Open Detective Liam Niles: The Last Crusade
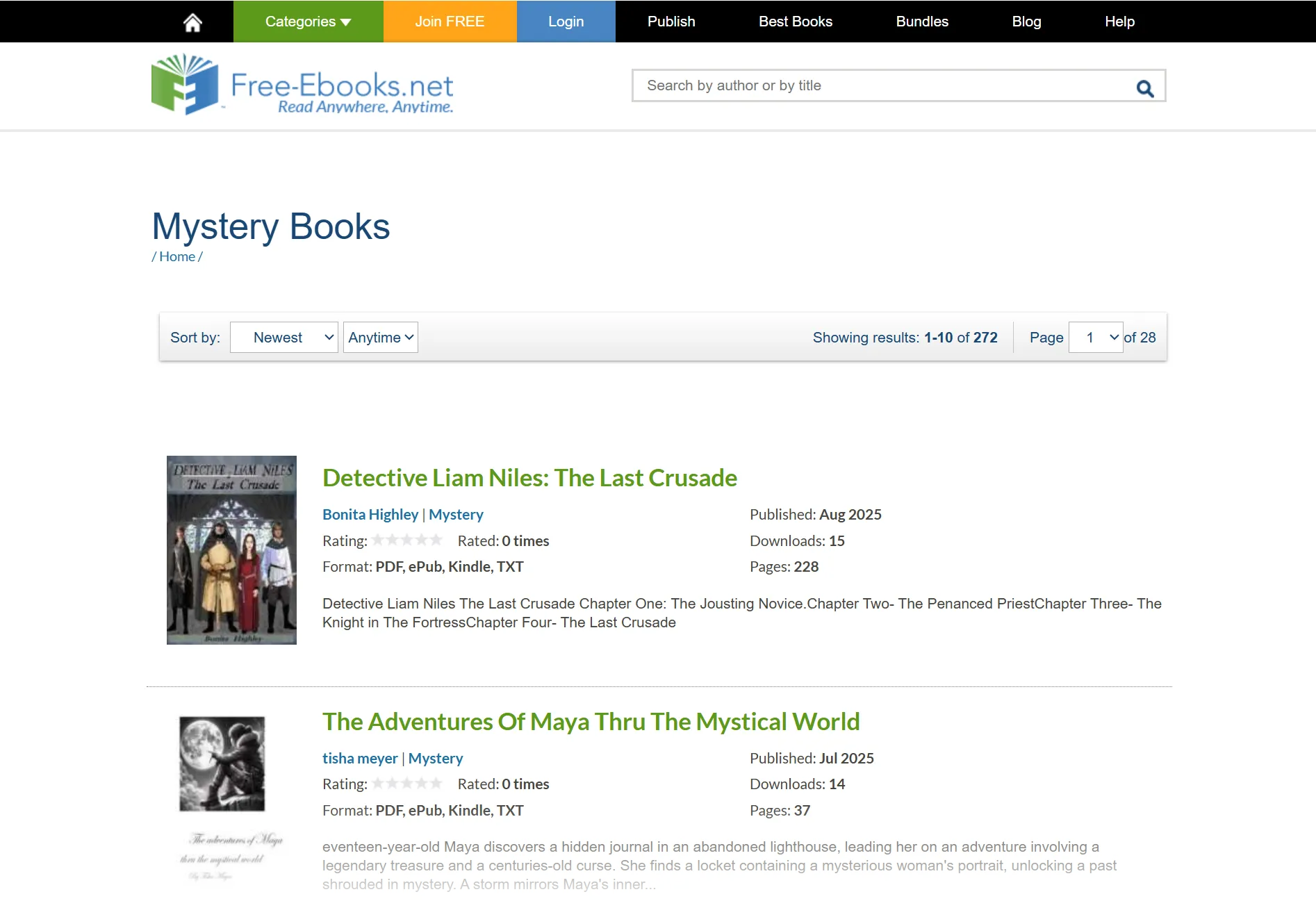The height and width of the screenshot is (917, 1316). (x=529, y=478)
